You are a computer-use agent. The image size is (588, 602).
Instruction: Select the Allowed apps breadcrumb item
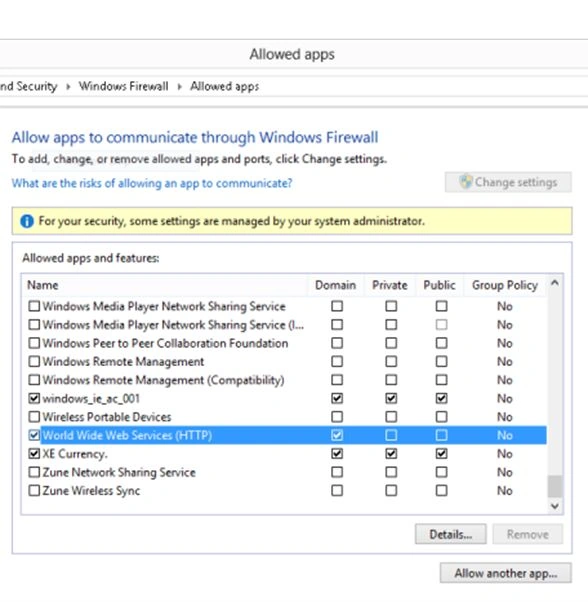coord(225,86)
